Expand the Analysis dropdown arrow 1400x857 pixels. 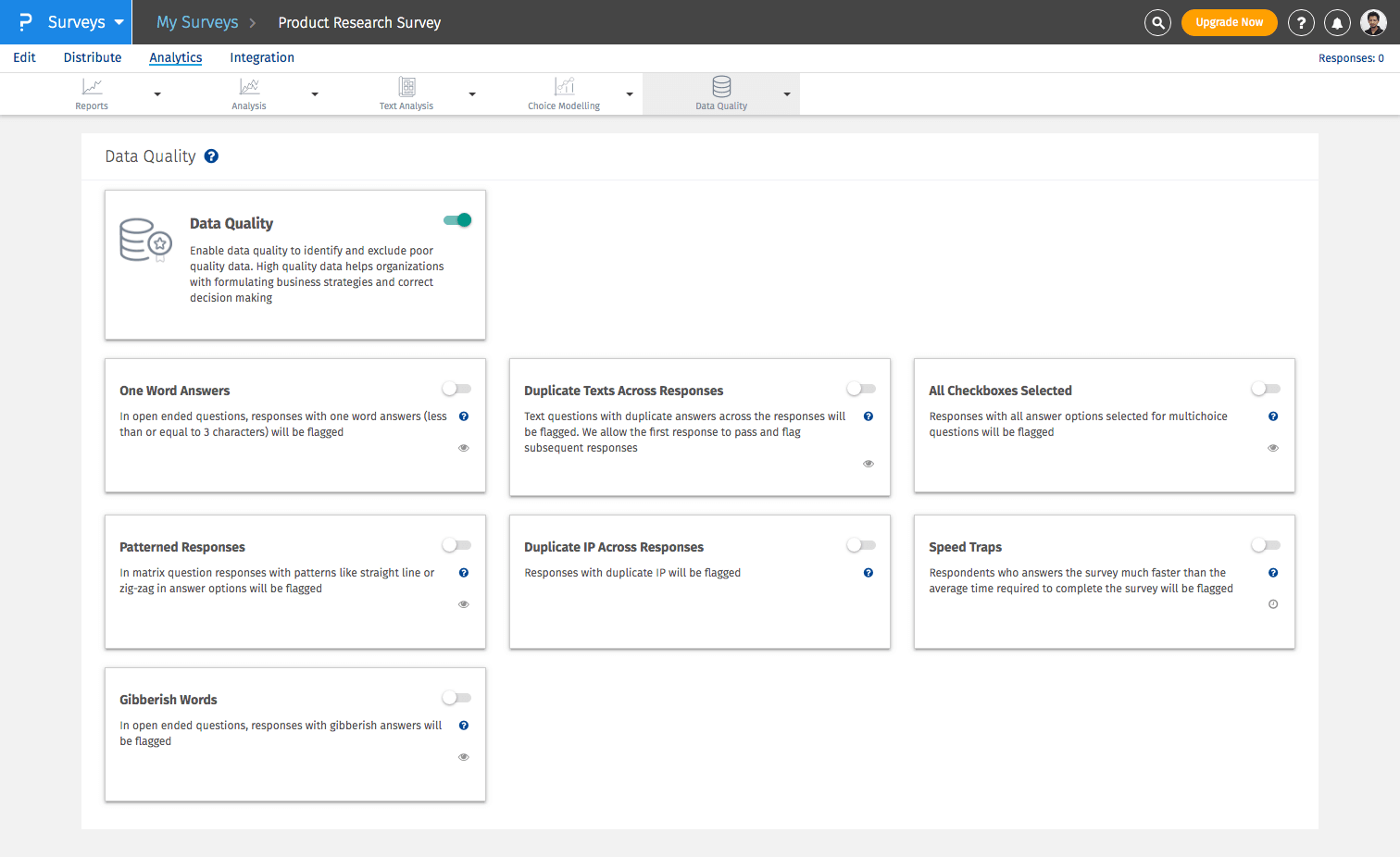[315, 94]
